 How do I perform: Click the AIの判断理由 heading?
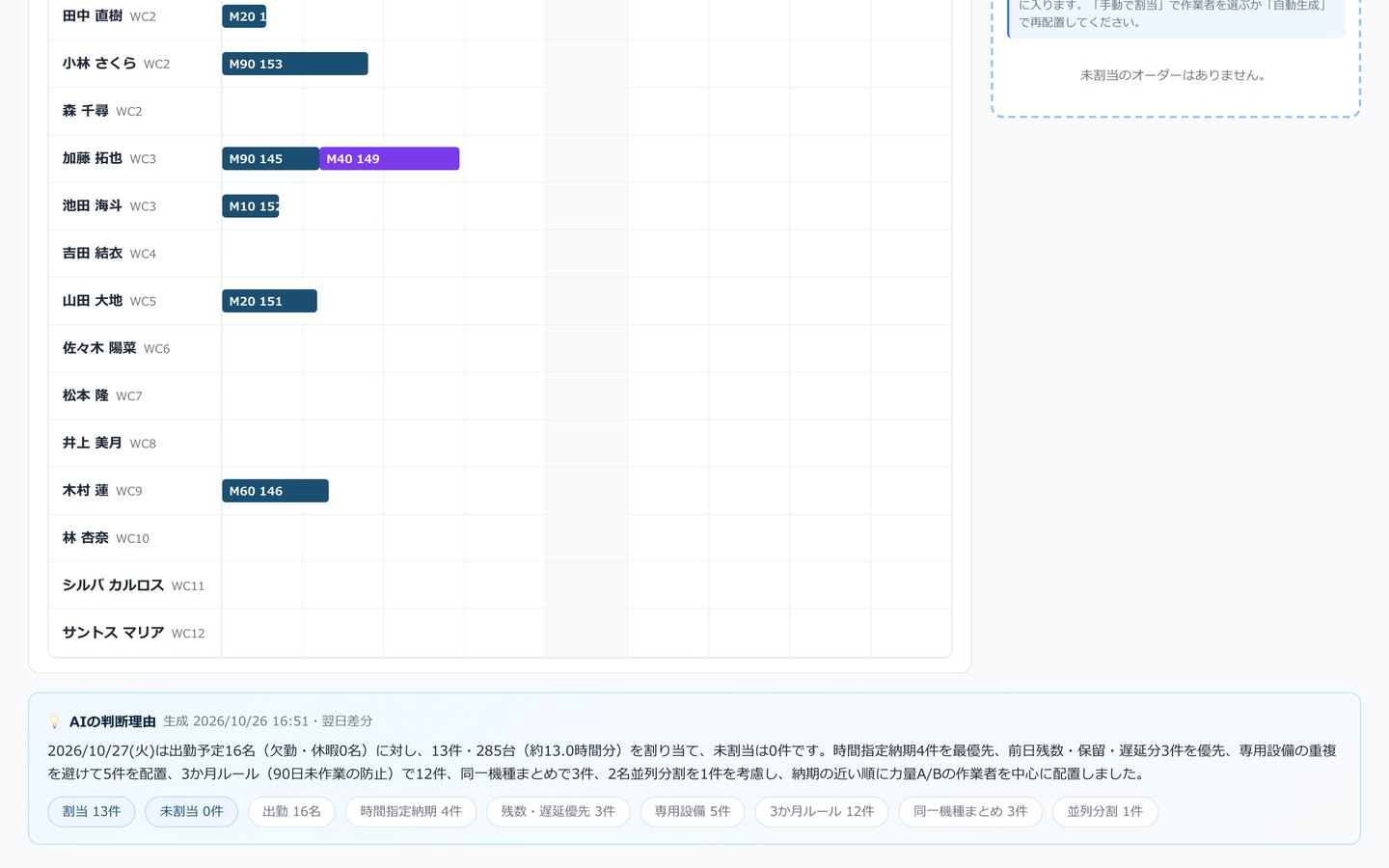113,721
